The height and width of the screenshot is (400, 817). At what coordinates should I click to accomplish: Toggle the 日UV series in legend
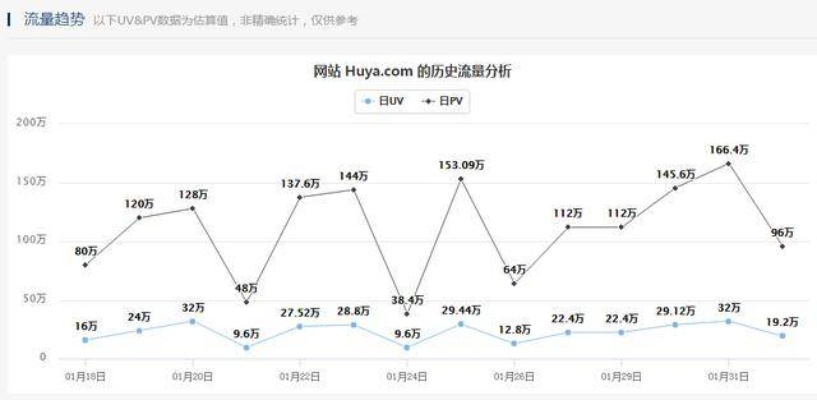(383, 101)
